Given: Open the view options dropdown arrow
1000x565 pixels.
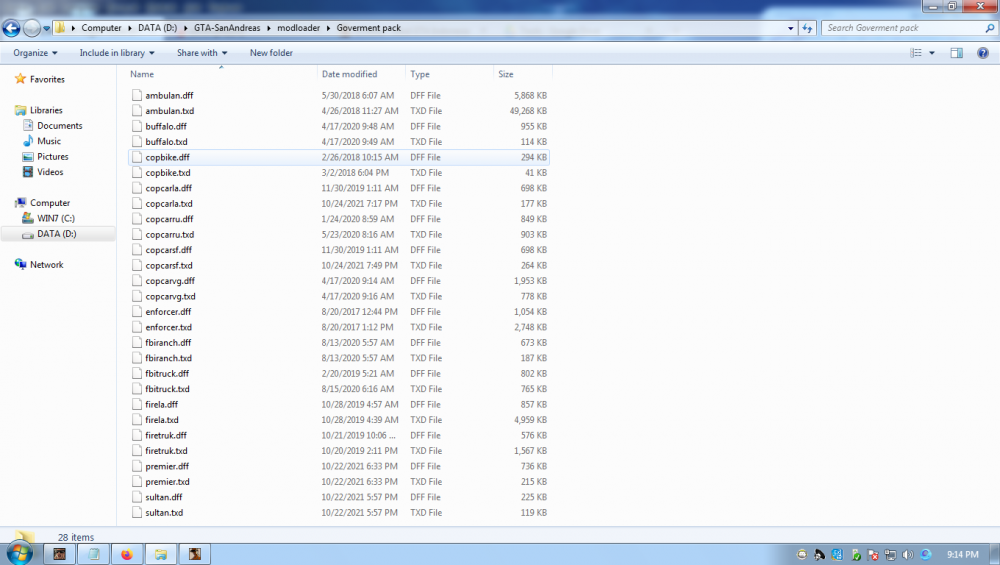Looking at the screenshot, I should (x=932, y=53).
